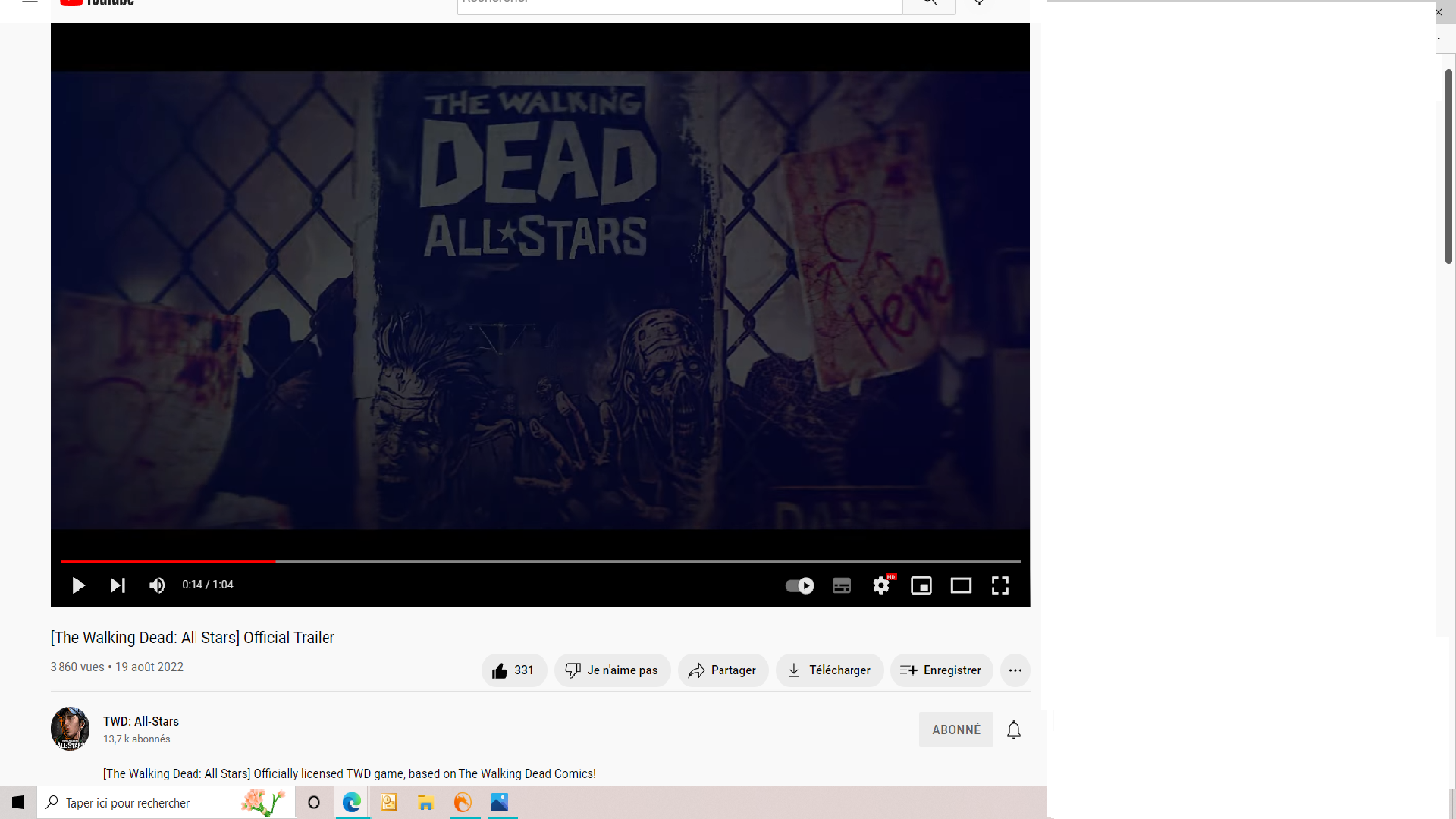Click Télécharger to download the video
Viewport: 1456px width, 819px height.
tap(830, 670)
